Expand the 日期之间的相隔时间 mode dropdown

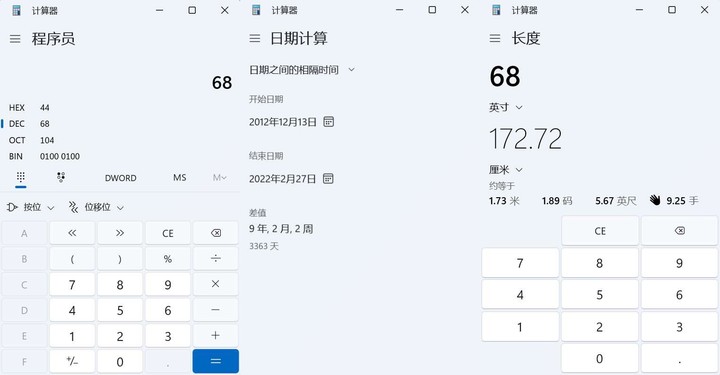tap(302, 70)
